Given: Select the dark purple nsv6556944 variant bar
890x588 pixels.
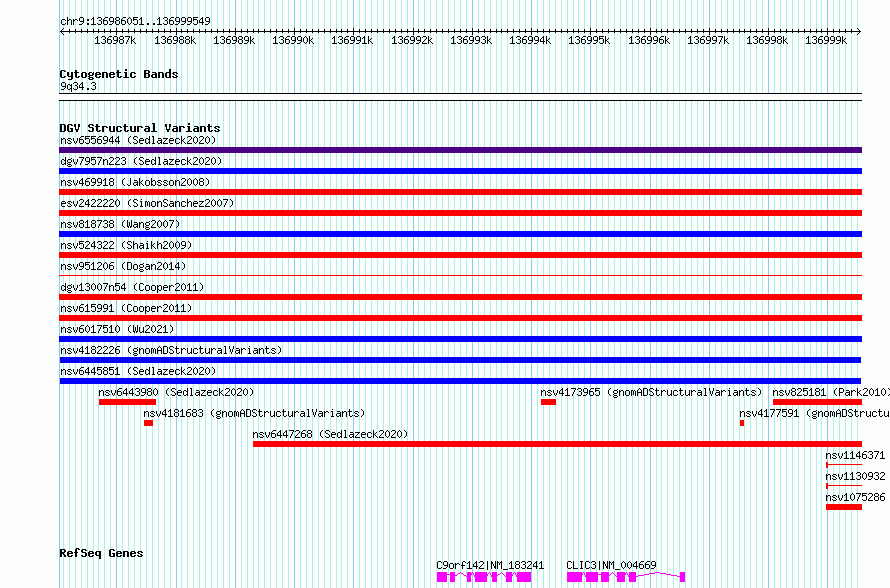Looking at the screenshot, I should pyautogui.click(x=460, y=150).
